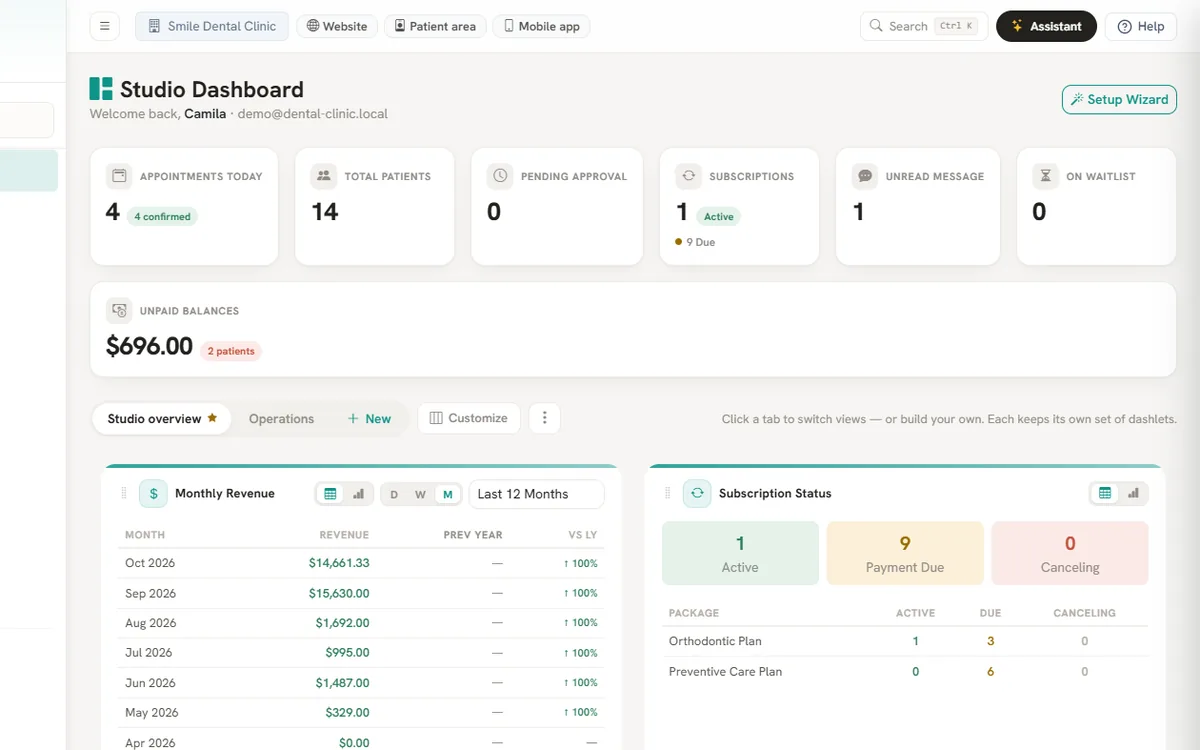Click the VS LY column header
1200x750 pixels.
pyautogui.click(x=582, y=535)
